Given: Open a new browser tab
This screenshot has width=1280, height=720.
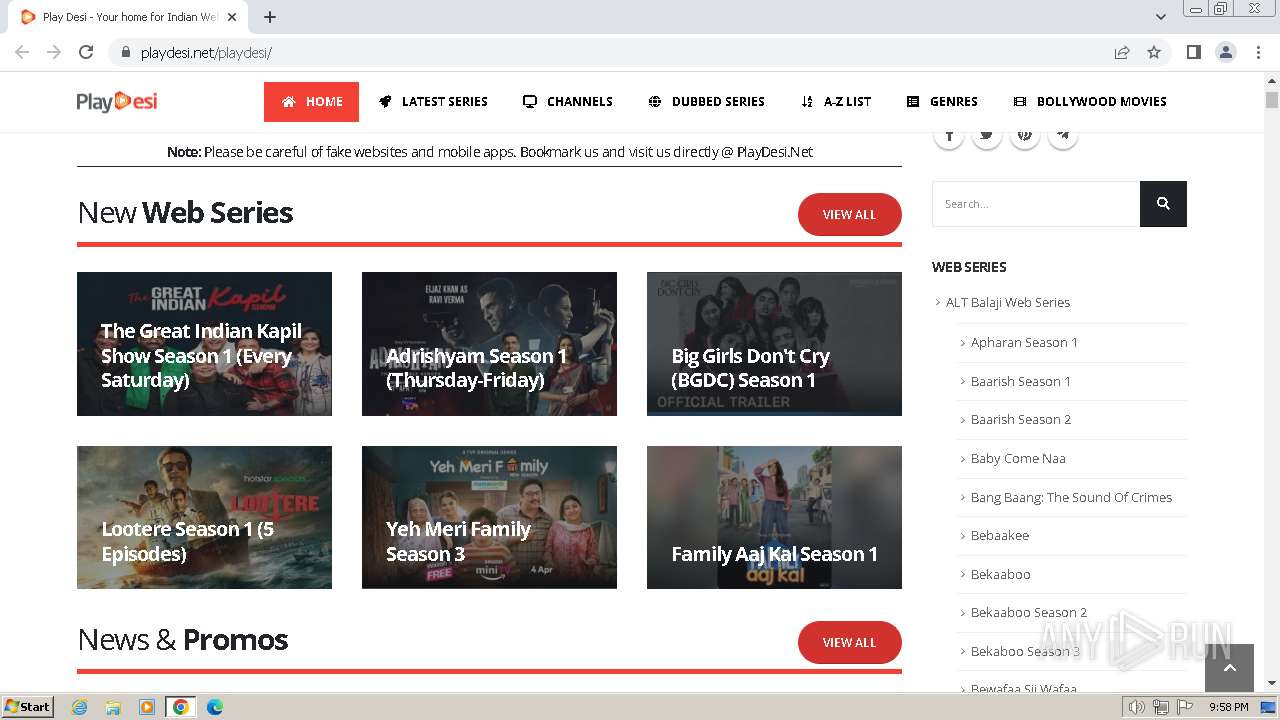Looking at the screenshot, I should point(270,17).
